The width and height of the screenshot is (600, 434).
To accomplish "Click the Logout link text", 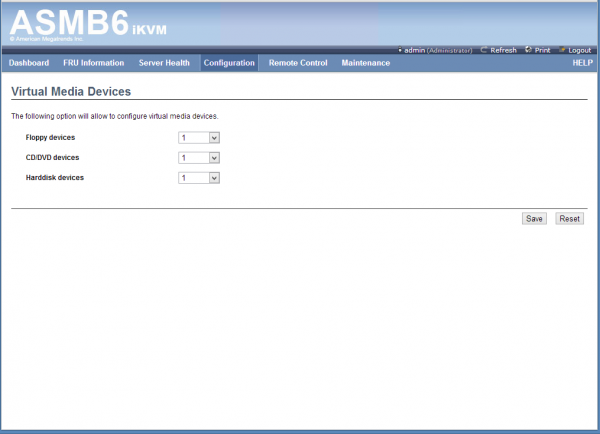I will [x=580, y=50].
